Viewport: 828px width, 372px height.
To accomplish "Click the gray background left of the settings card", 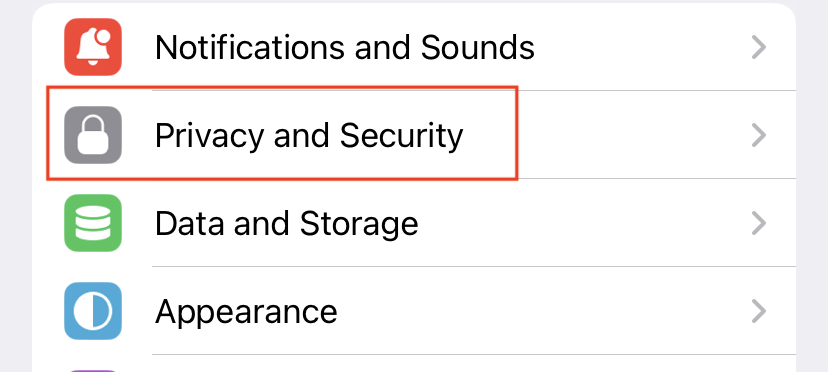I will [15, 186].
